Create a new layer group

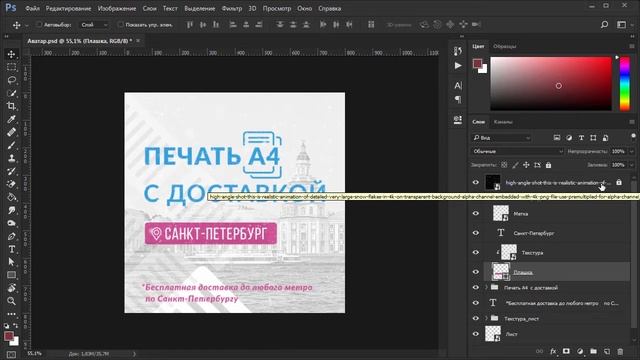click(593, 351)
